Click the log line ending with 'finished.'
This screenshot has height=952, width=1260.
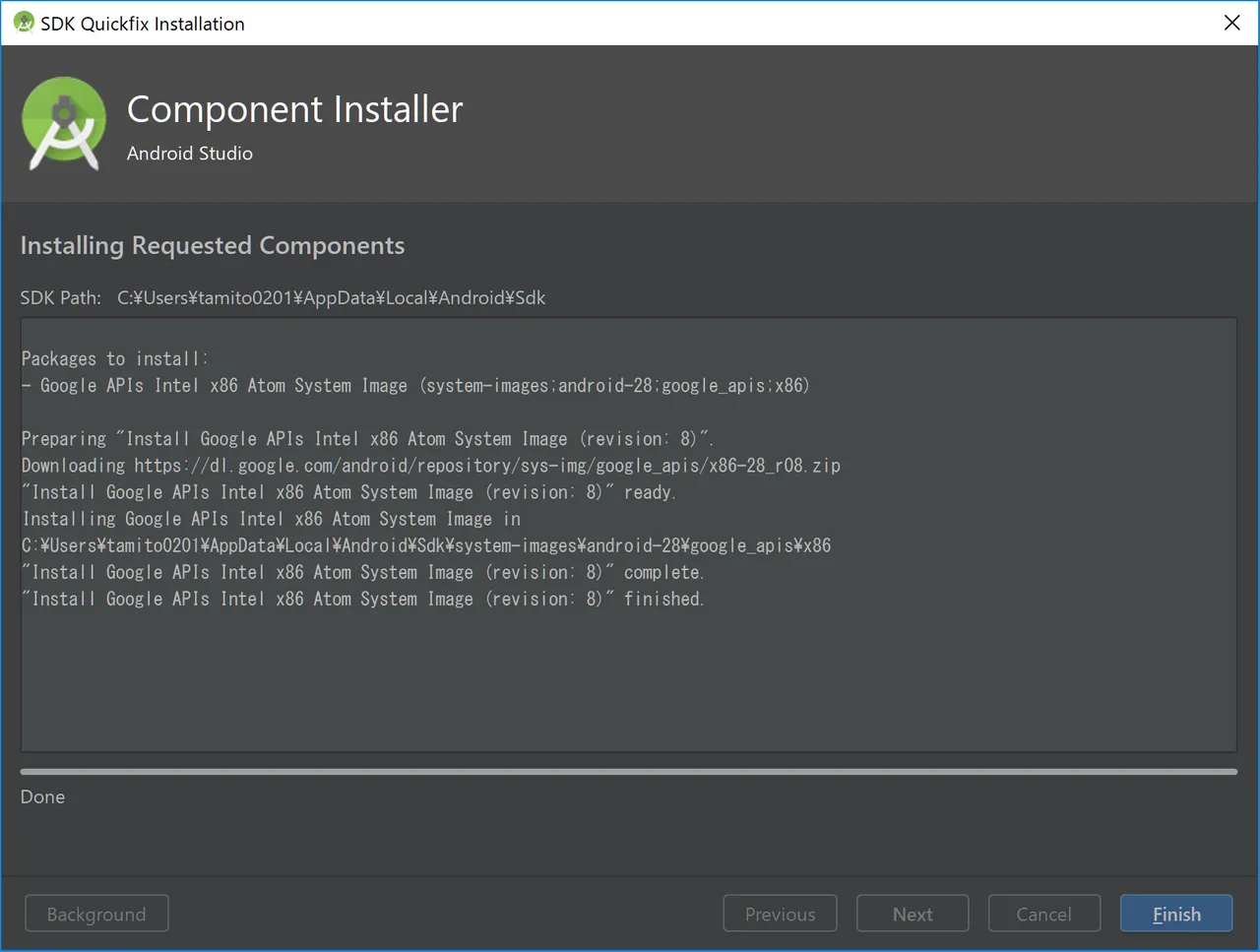[363, 599]
